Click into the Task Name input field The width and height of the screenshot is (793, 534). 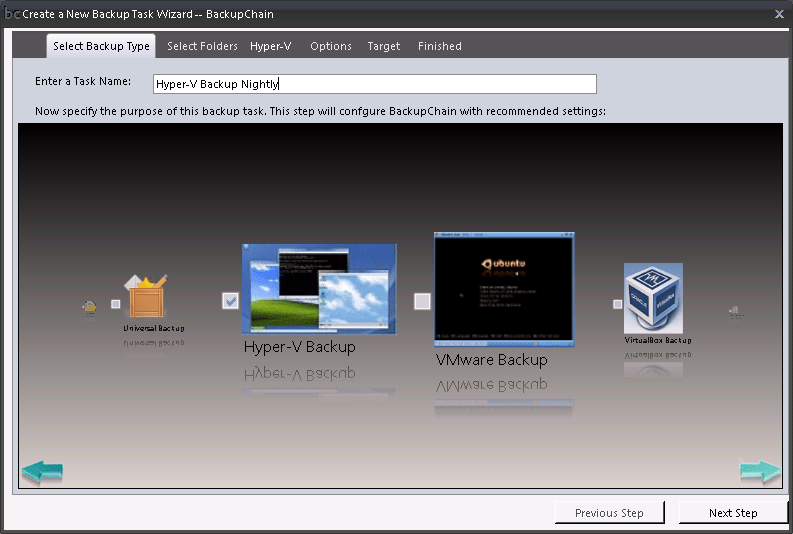pyautogui.click(x=375, y=84)
